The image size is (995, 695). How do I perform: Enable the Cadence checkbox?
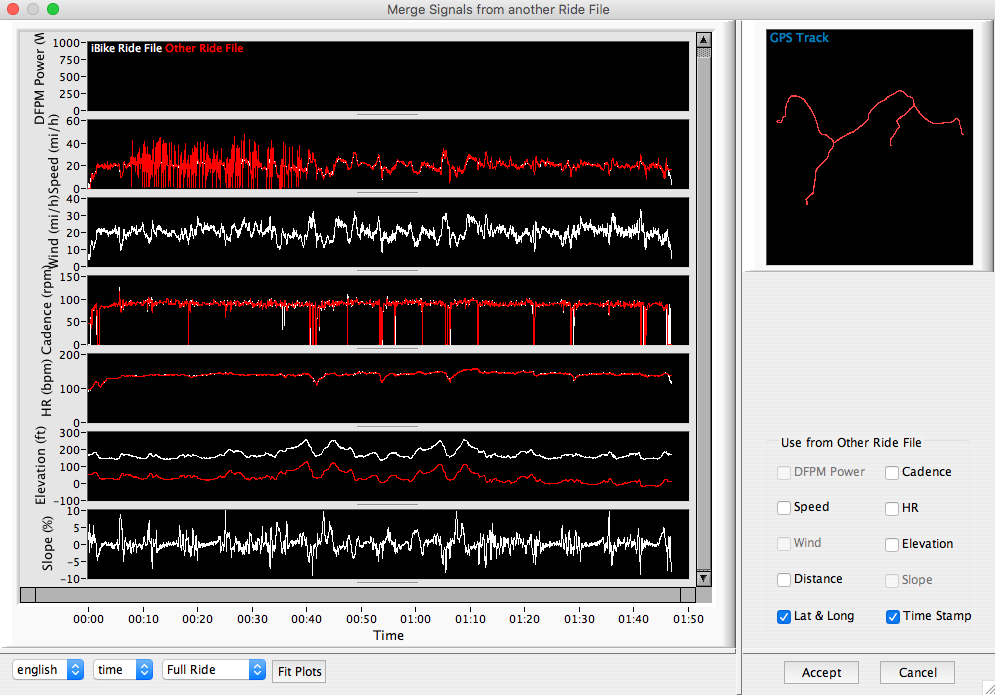coord(893,472)
